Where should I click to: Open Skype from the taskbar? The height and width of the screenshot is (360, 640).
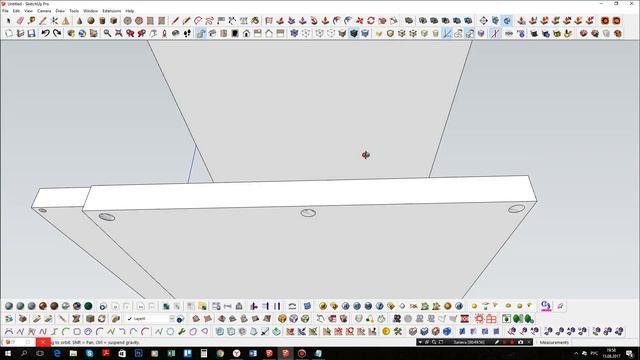89,353
